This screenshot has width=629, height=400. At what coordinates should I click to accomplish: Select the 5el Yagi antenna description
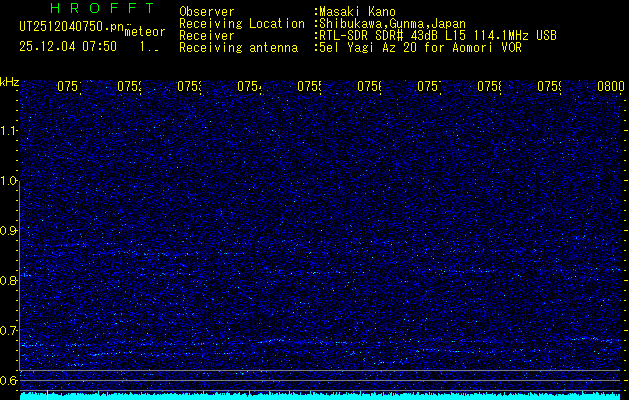coord(417,47)
